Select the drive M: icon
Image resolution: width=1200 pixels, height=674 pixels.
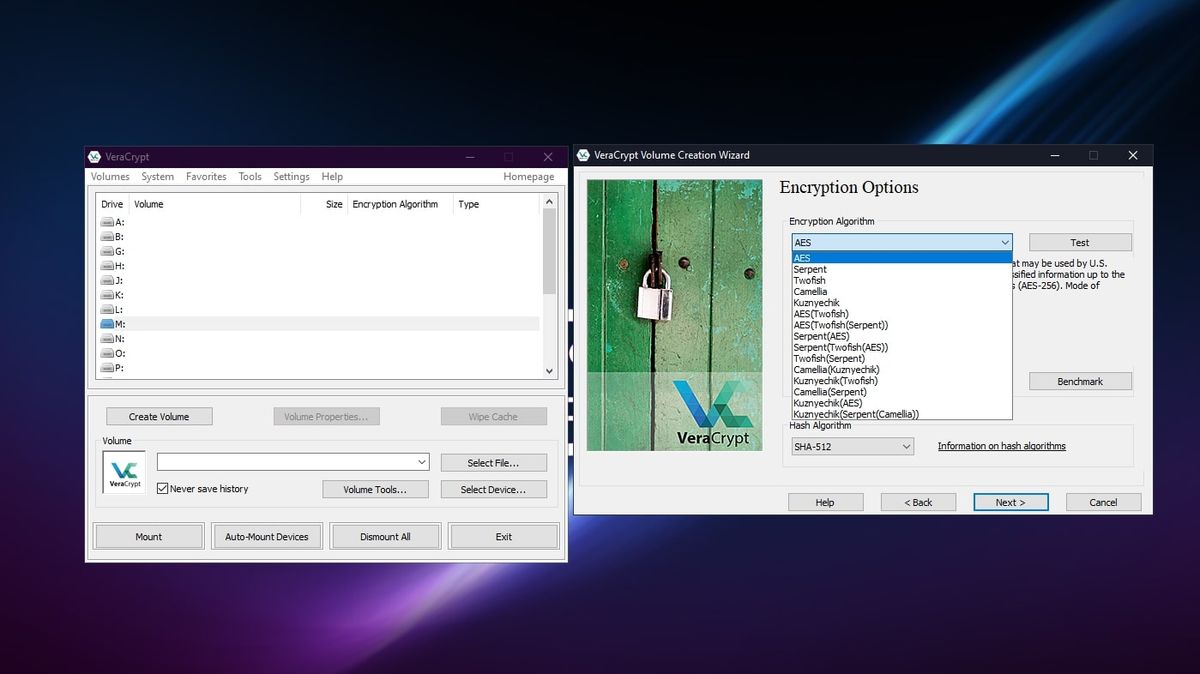tap(108, 323)
